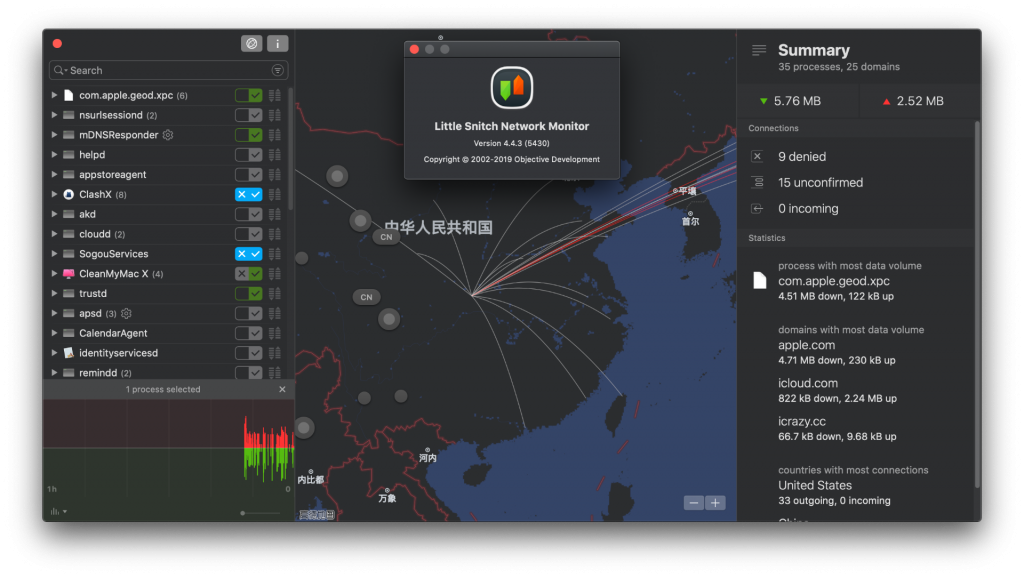
Task: Toggle the blue allow/deny switch for ClashX
Action: coord(249,195)
